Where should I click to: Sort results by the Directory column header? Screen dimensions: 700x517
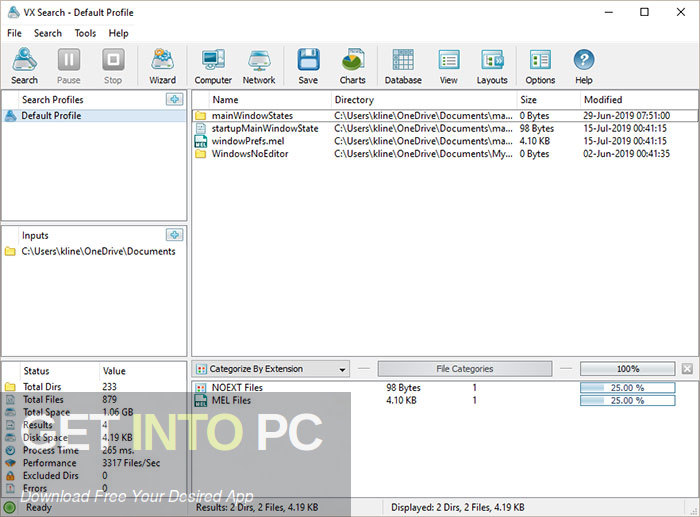[x=423, y=100]
